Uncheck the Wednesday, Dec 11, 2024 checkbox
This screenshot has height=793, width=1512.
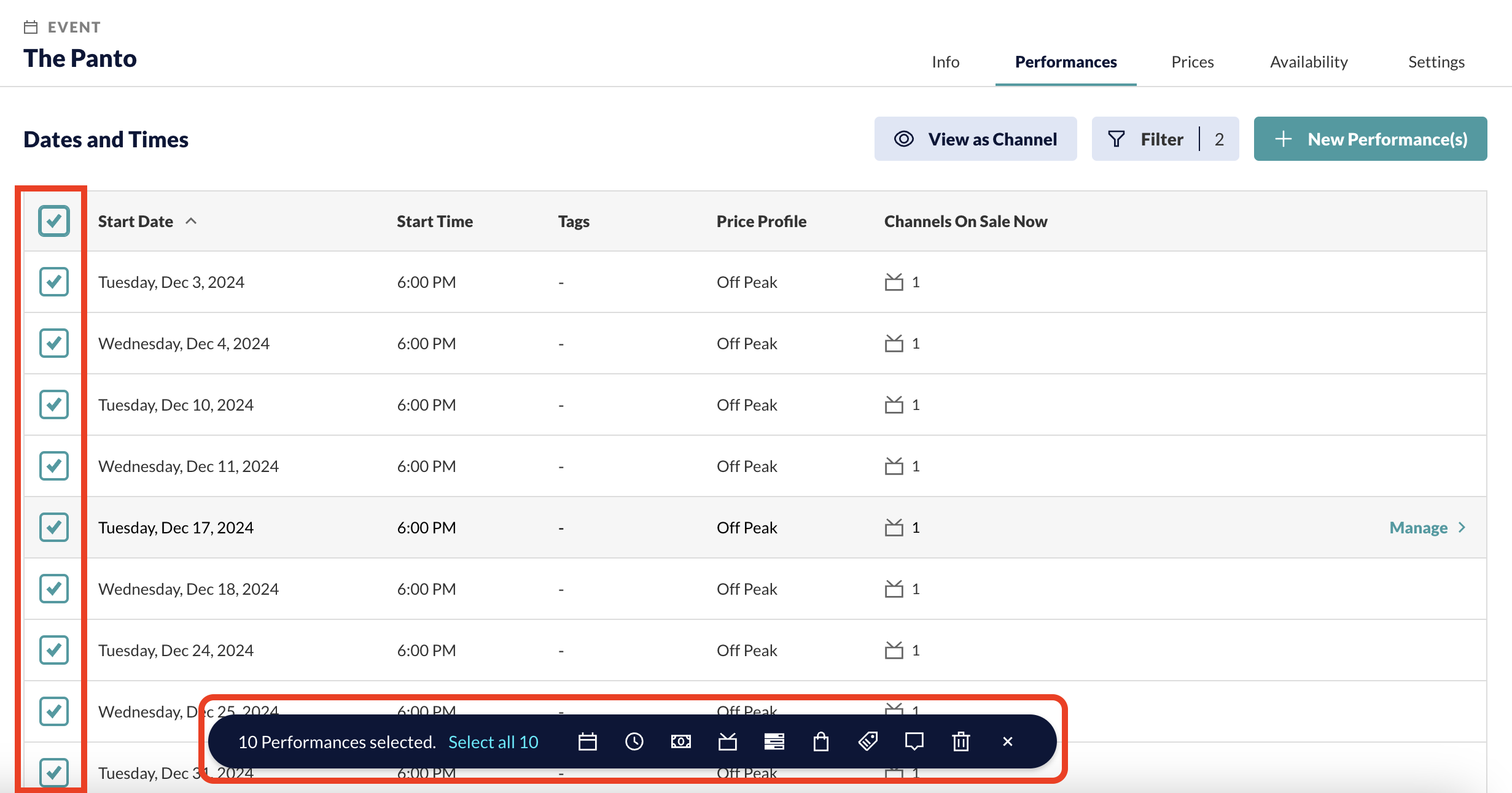click(x=54, y=466)
